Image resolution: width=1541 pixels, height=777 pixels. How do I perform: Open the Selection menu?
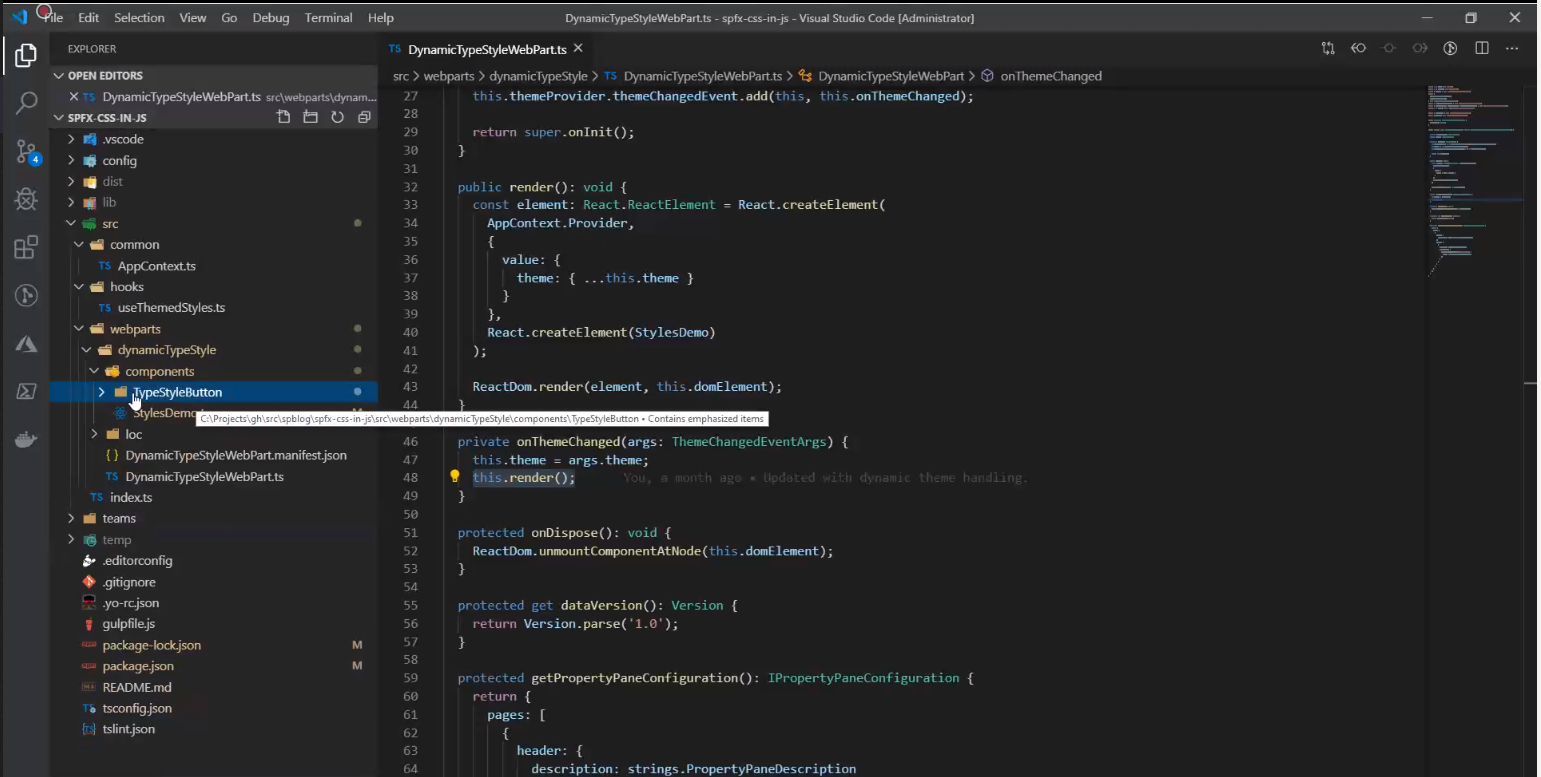(x=139, y=18)
